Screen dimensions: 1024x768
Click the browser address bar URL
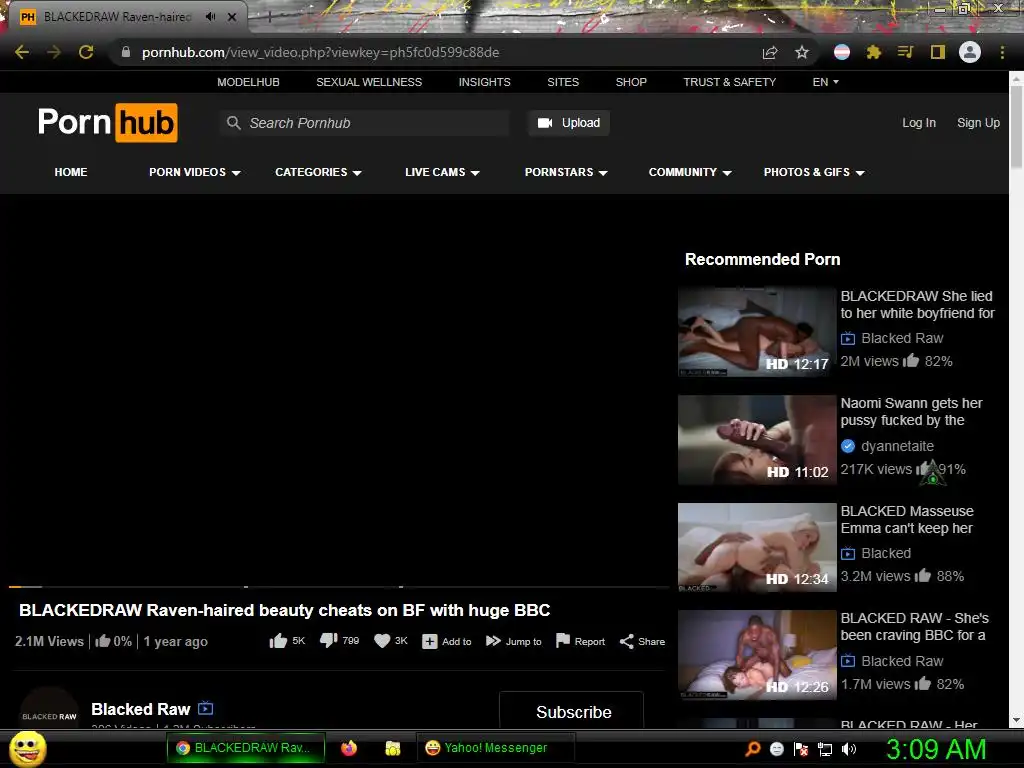pos(321,52)
